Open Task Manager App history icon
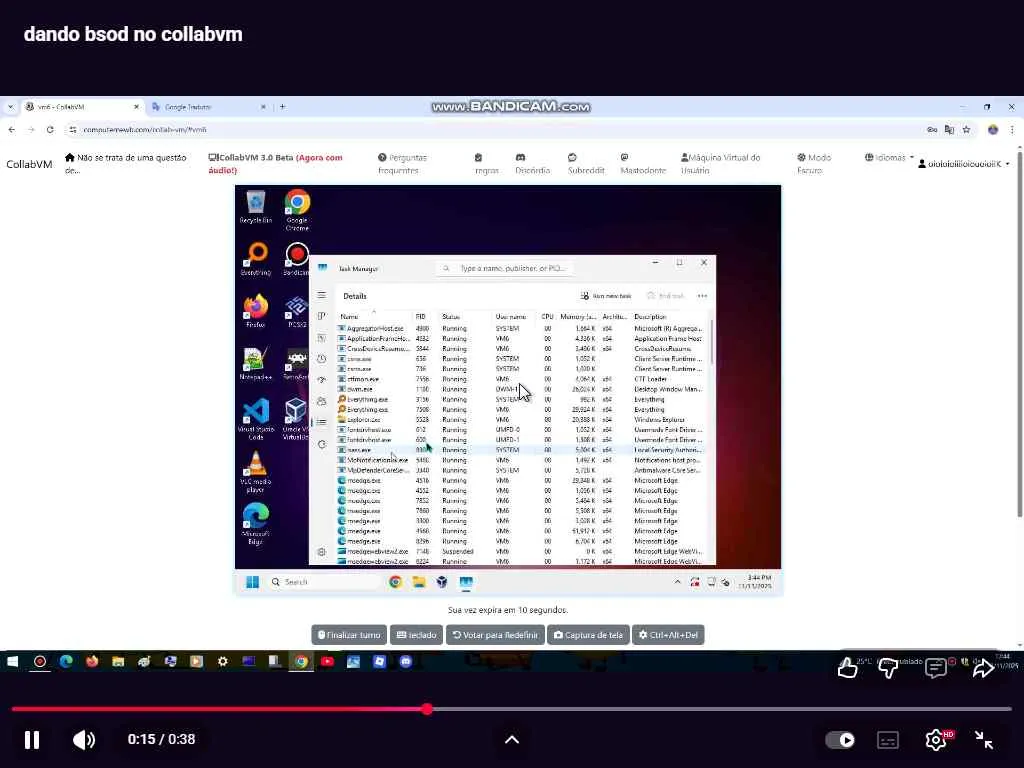Image resolution: width=1024 pixels, height=768 pixels. click(x=321, y=359)
